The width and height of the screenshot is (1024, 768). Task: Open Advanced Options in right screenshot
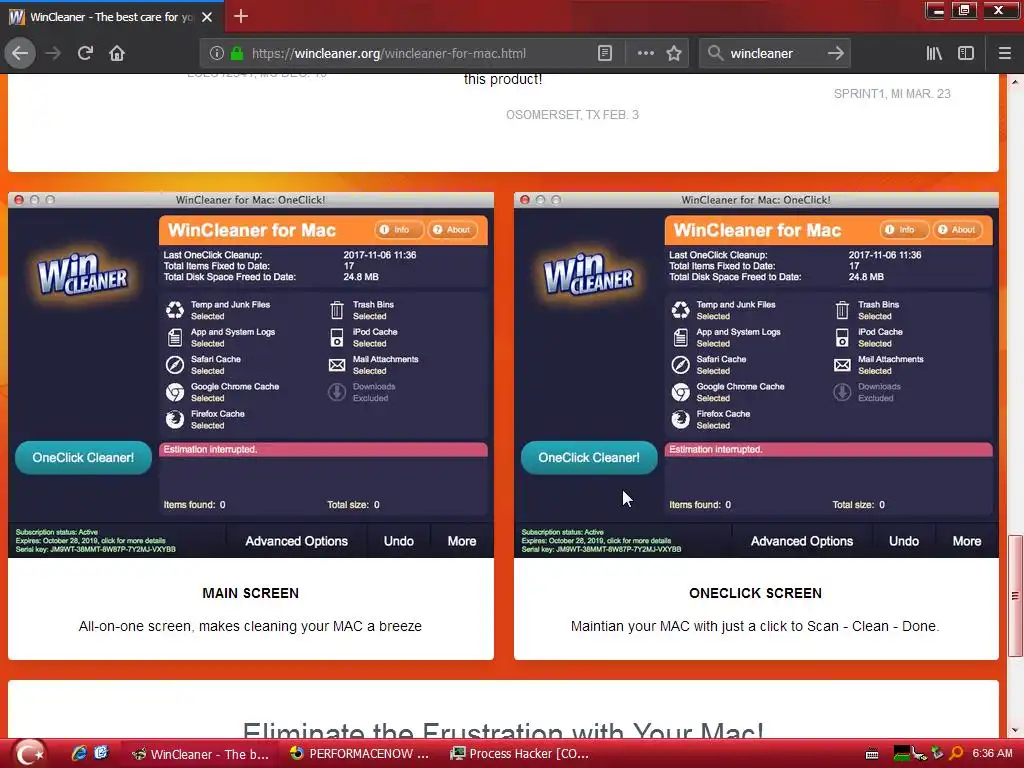pyautogui.click(x=802, y=541)
